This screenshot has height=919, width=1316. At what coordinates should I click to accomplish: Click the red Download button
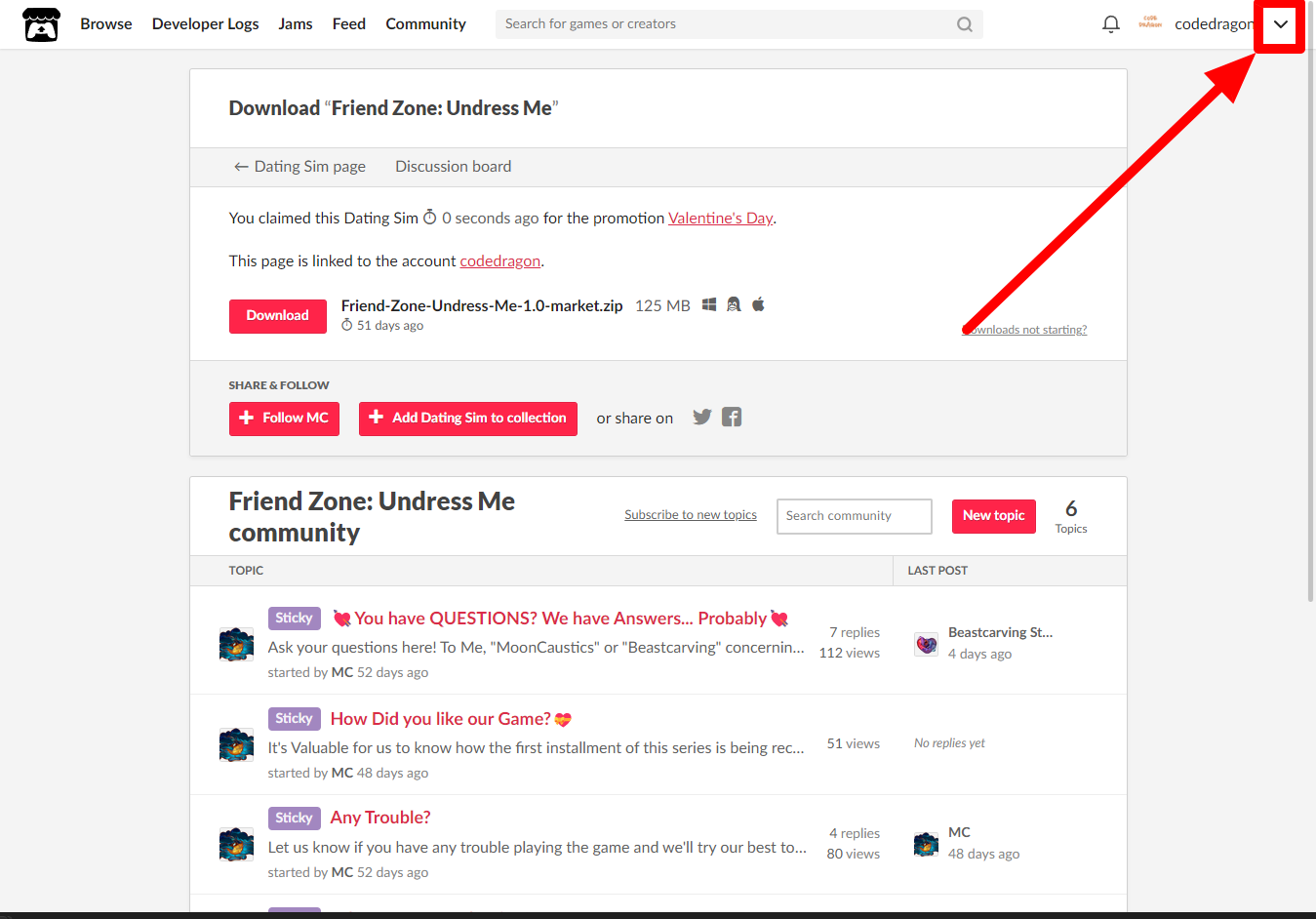tap(278, 316)
